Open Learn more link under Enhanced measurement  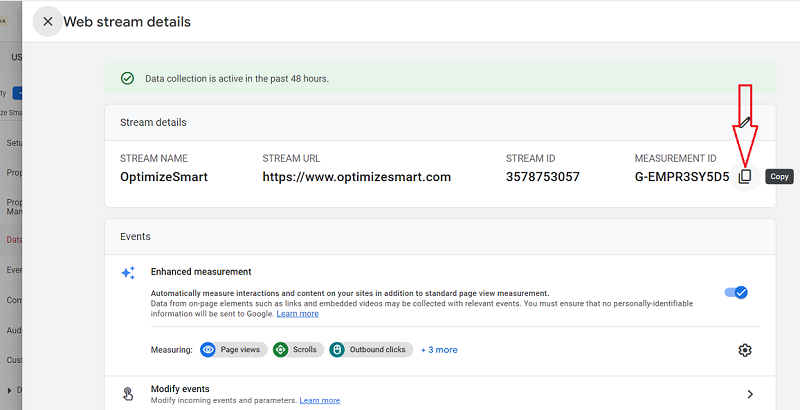297,314
